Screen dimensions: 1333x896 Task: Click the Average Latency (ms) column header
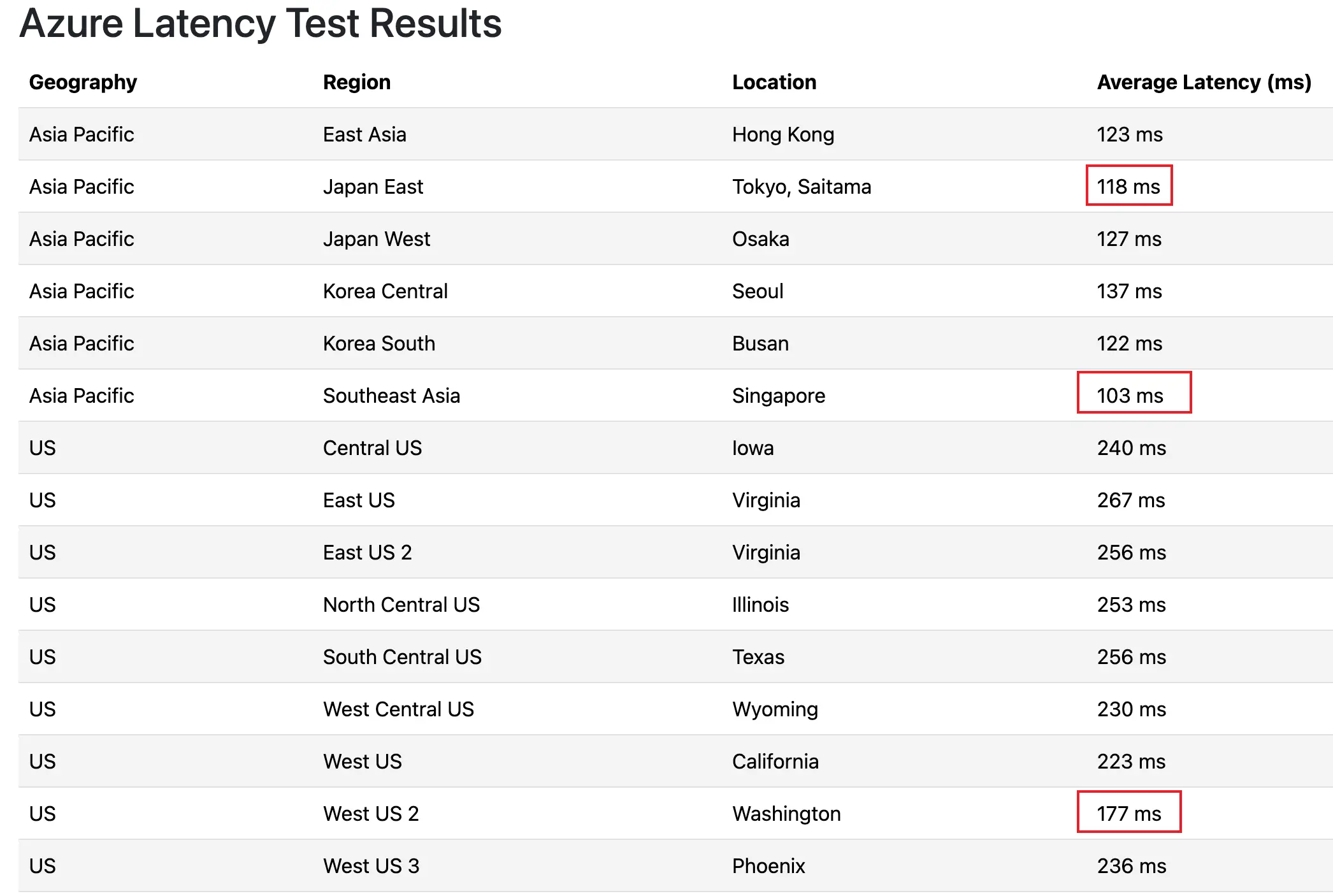tap(1204, 82)
